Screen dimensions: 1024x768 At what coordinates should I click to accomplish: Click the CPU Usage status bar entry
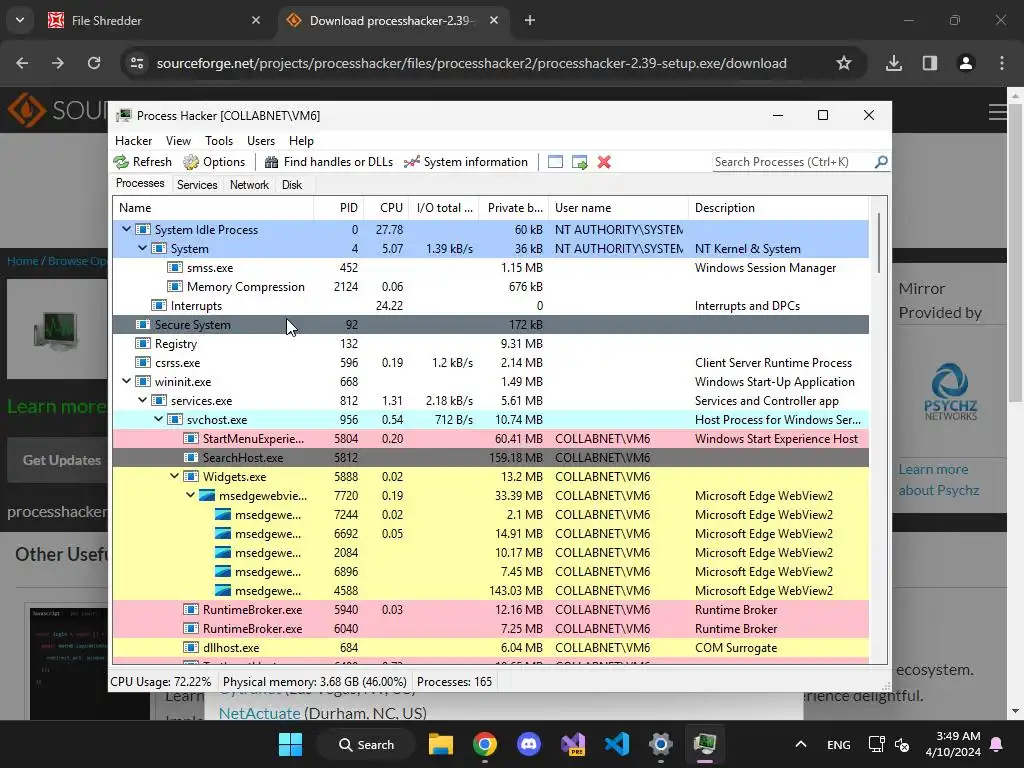click(x=161, y=681)
